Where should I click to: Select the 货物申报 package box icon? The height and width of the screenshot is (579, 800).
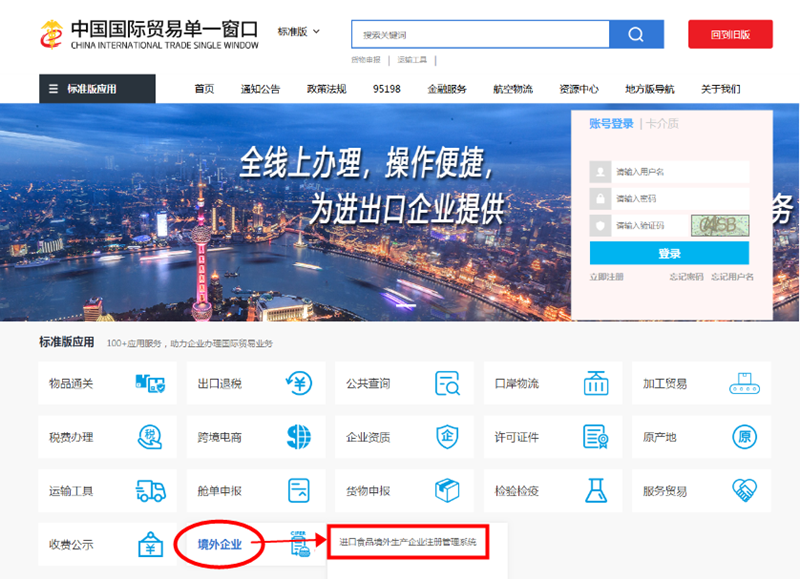click(447, 490)
